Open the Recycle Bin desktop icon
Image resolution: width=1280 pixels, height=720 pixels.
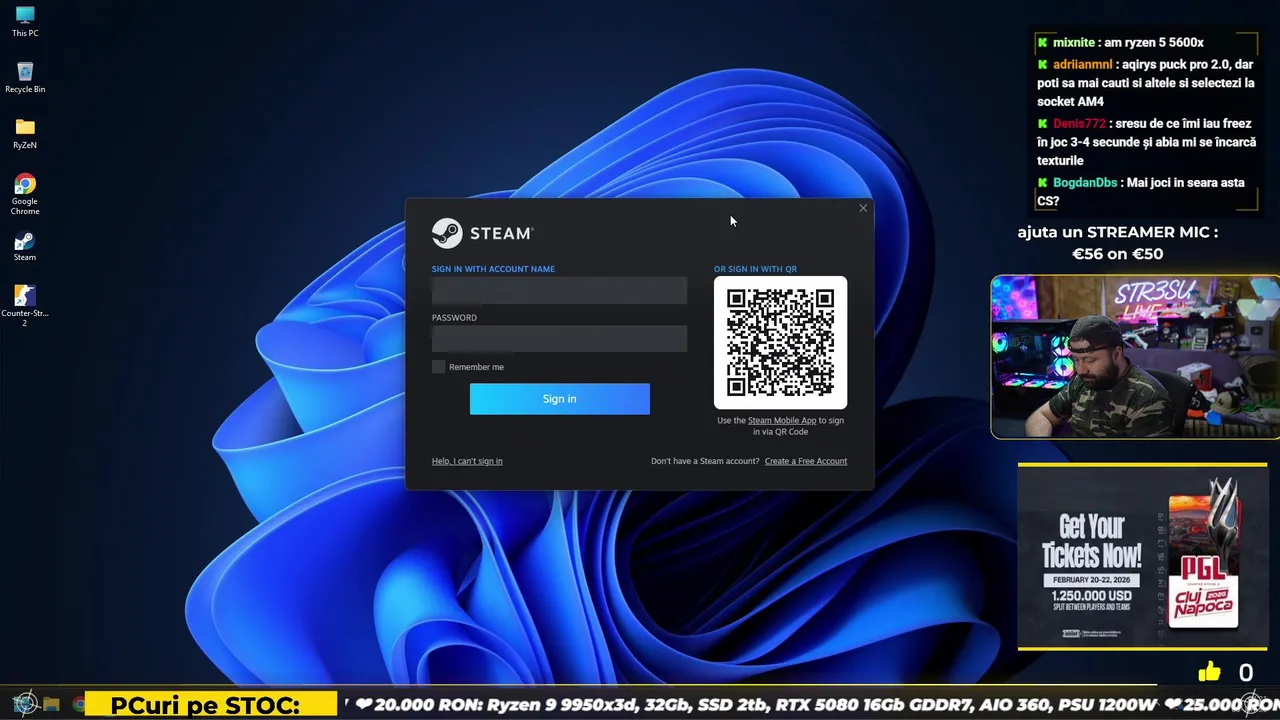(25, 77)
